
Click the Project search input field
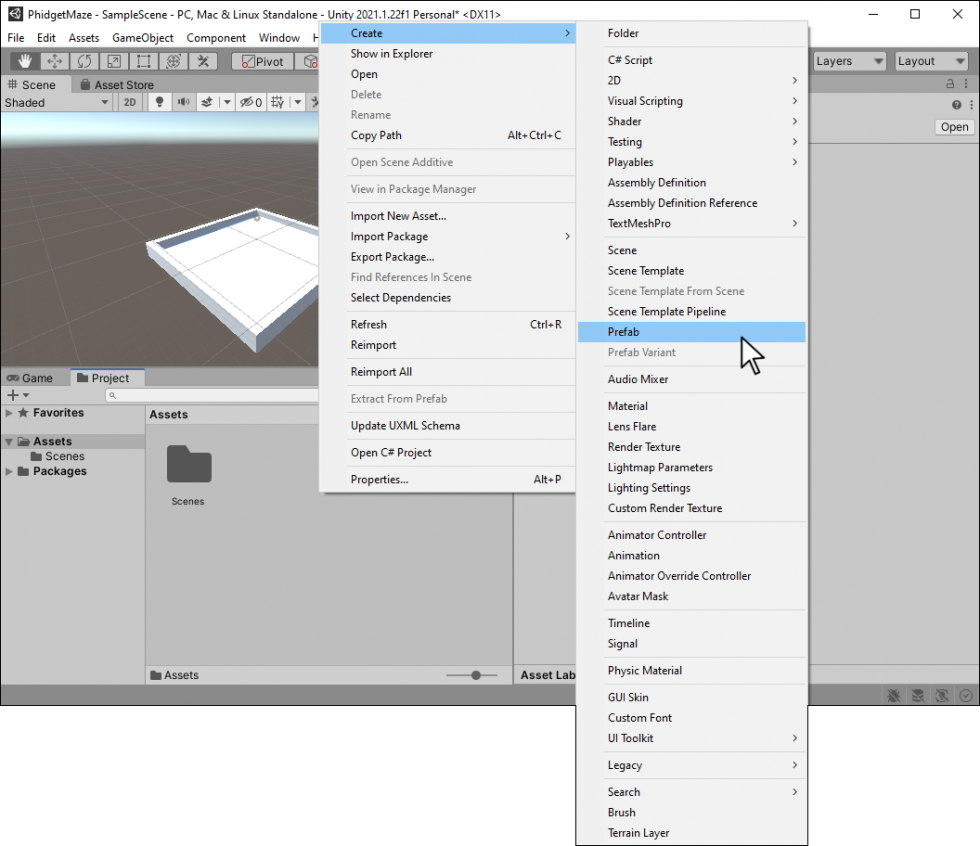click(x=210, y=396)
